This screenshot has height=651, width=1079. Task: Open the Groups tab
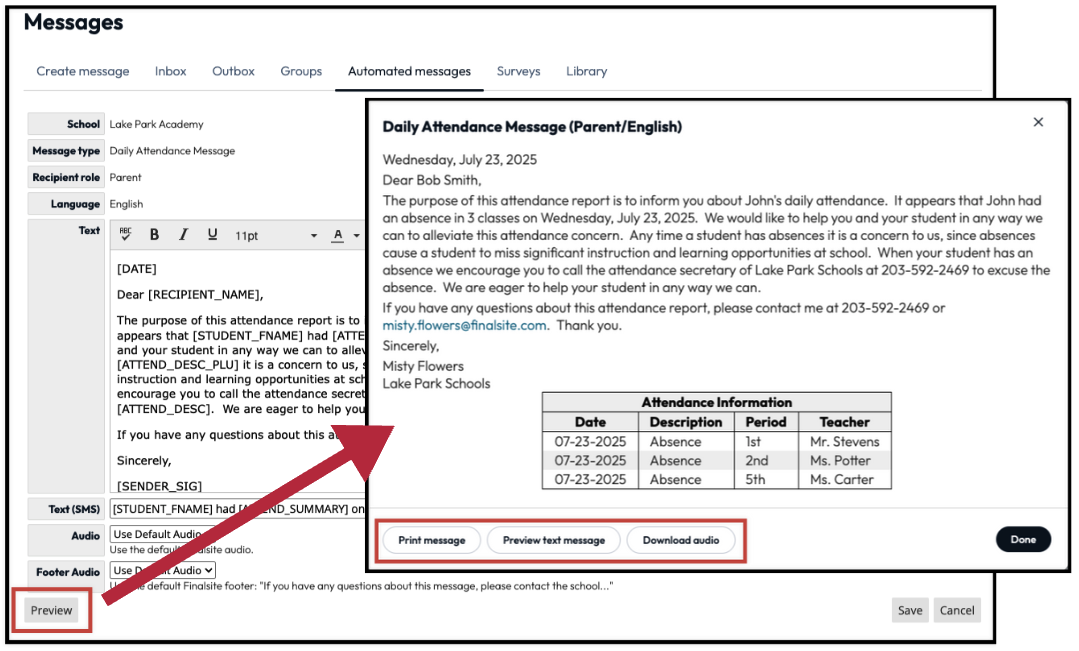(x=301, y=71)
